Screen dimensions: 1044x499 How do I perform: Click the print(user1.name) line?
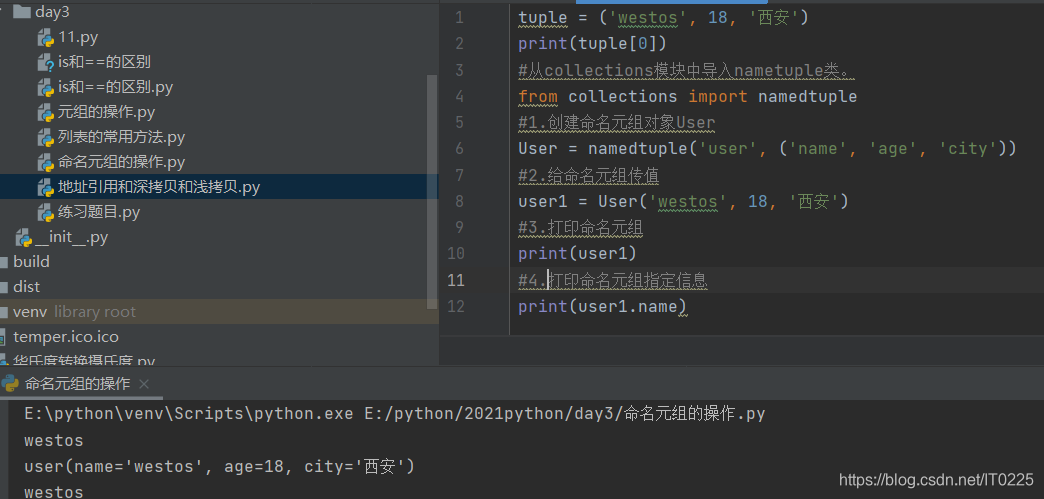(x=603, y=306)
